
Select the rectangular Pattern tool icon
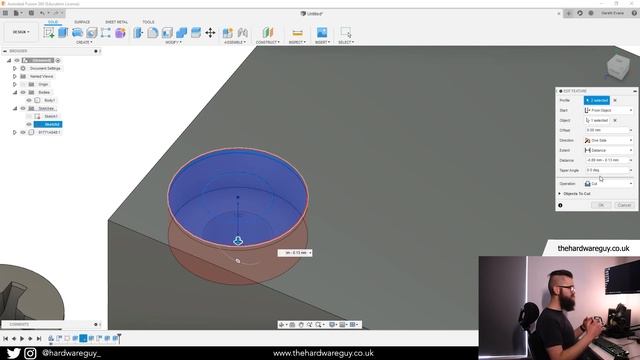click(106, 33)
